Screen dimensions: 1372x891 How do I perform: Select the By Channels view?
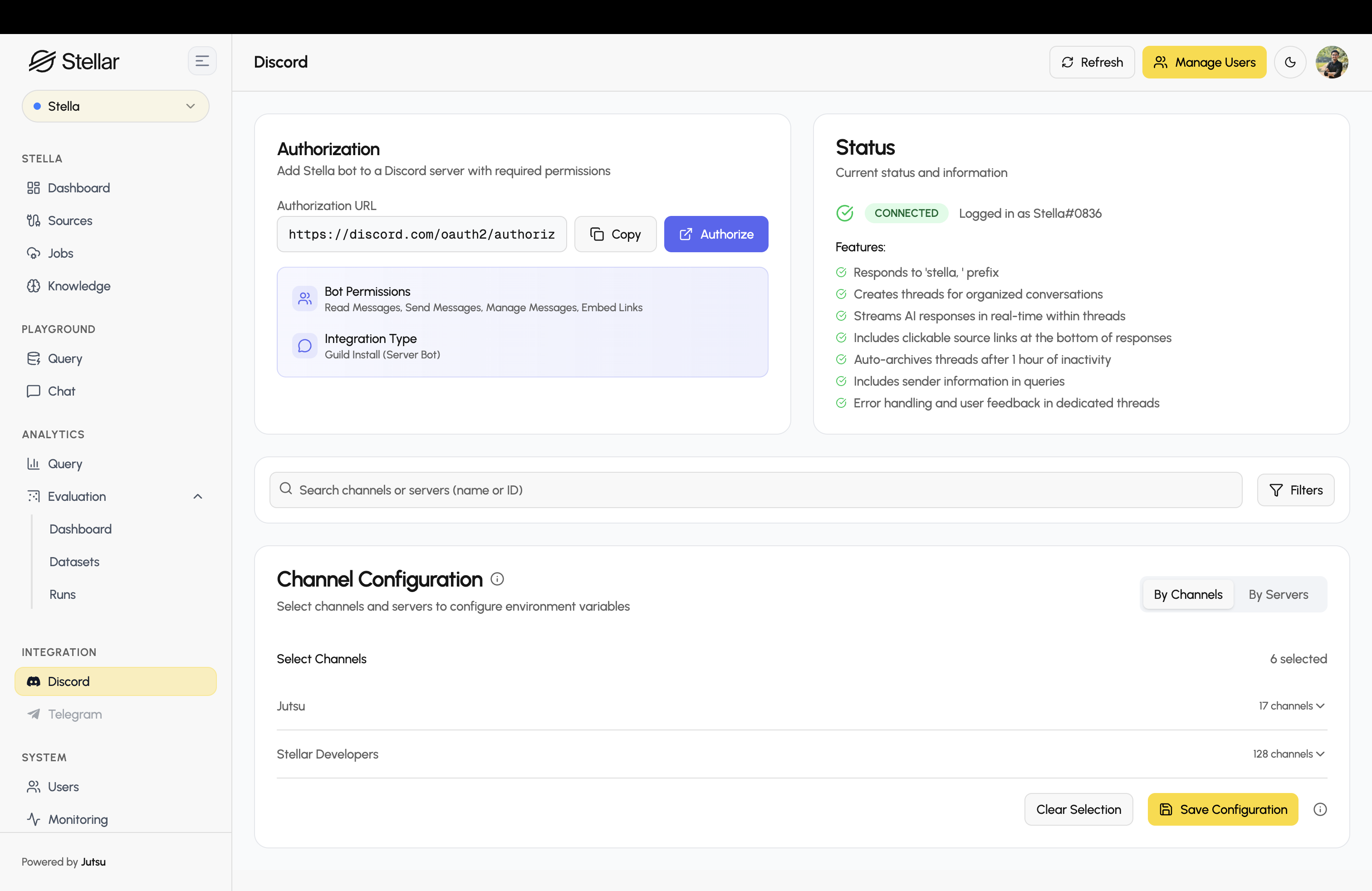tap(1187, 594)
